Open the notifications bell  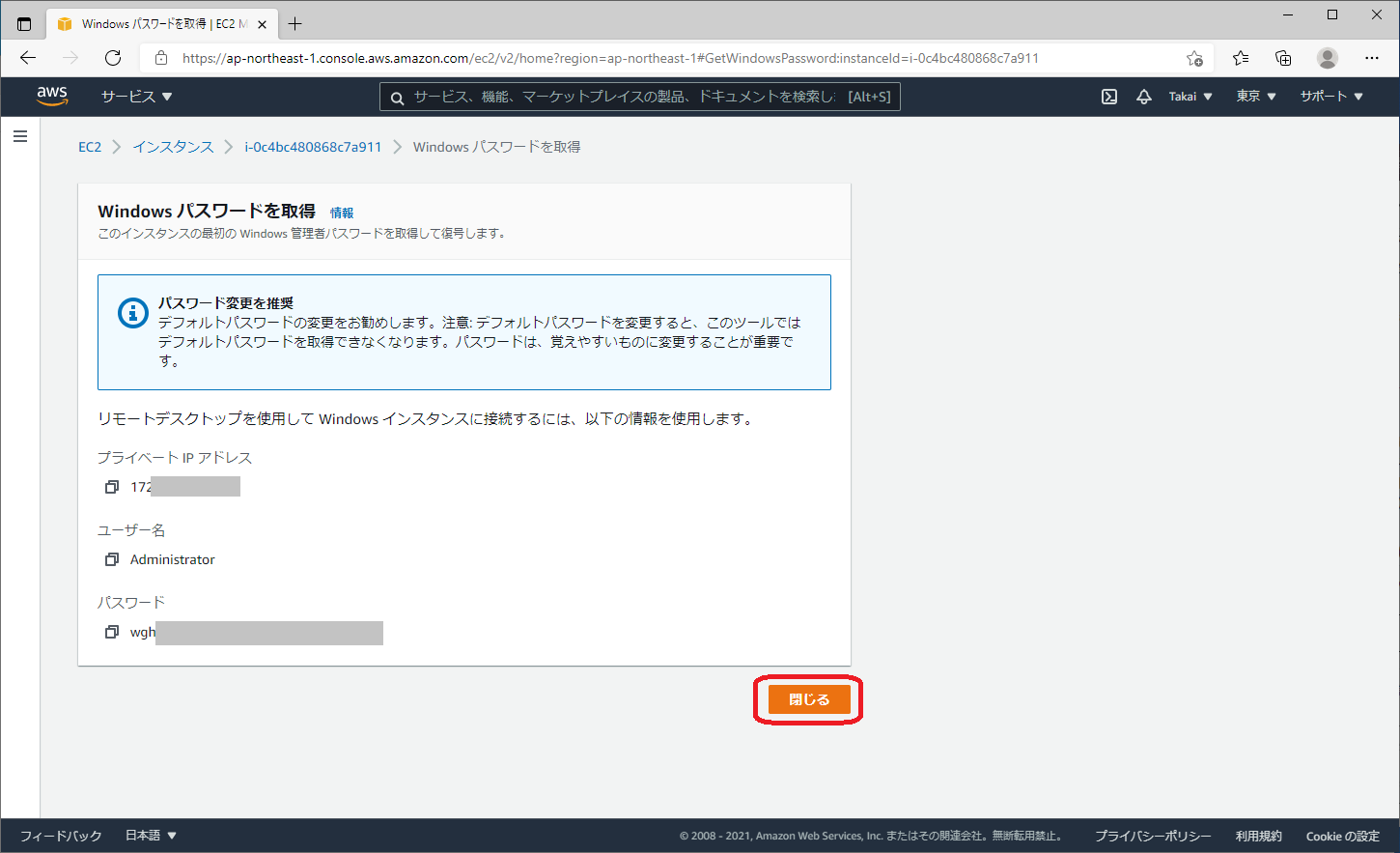[1143, 96]
